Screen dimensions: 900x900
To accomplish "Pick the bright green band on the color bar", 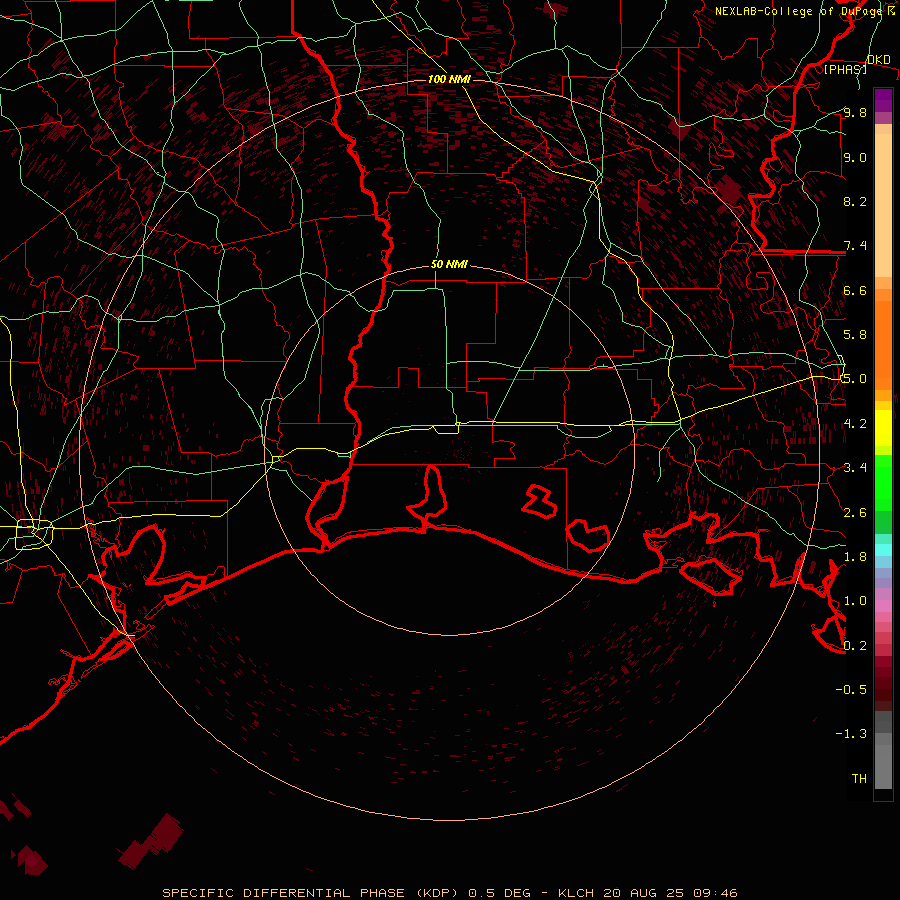I will [x=883, y=482].
